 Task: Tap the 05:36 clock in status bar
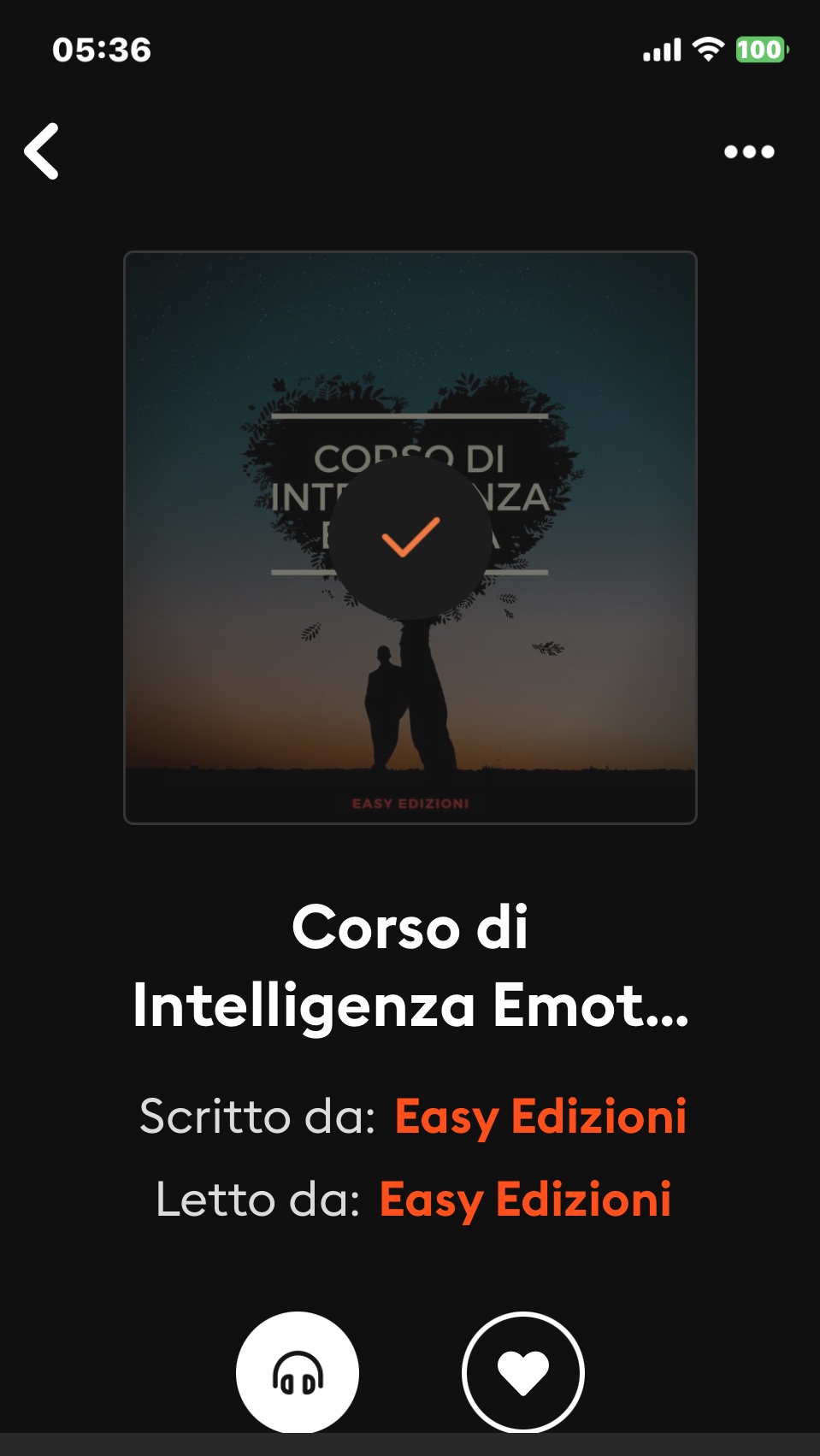click(102, 50)
